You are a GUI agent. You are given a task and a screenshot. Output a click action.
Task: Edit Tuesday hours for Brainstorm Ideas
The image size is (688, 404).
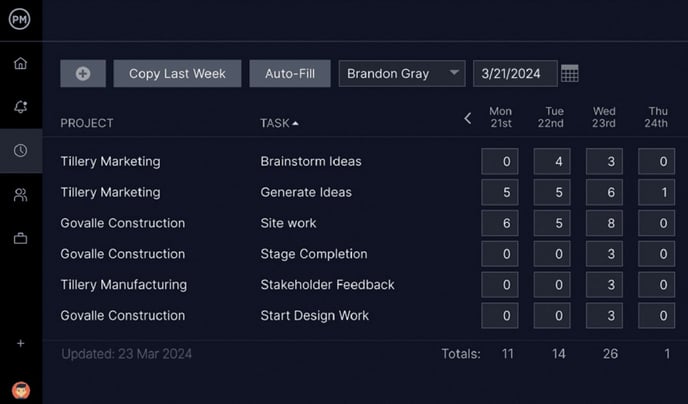tap(552, 161)
